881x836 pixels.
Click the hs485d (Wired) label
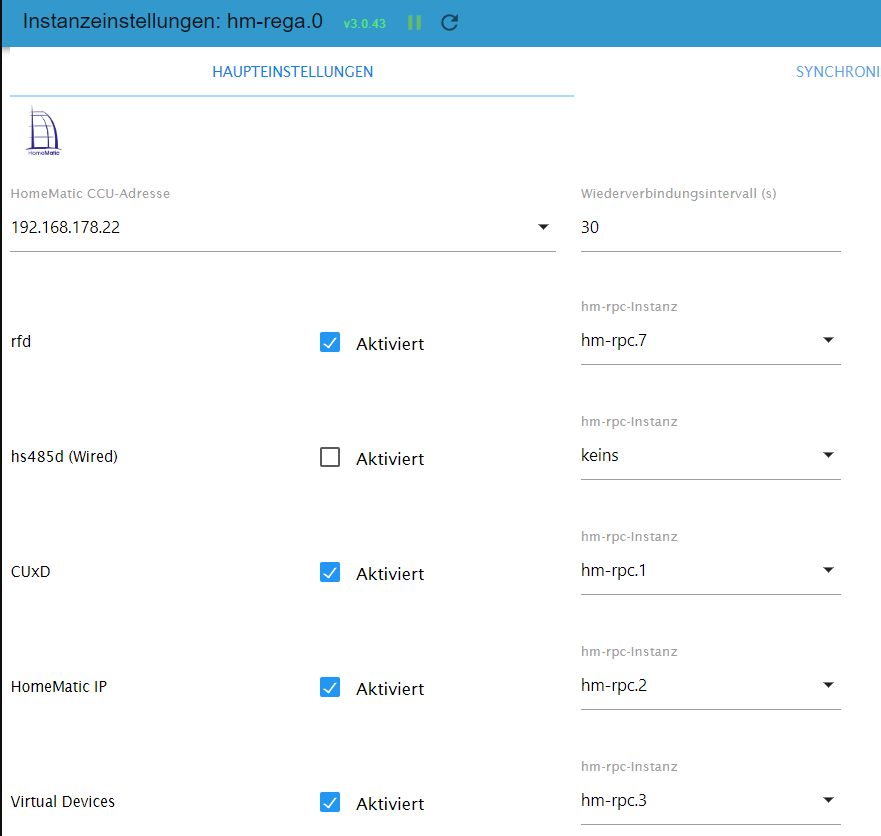tap(64, 457)
